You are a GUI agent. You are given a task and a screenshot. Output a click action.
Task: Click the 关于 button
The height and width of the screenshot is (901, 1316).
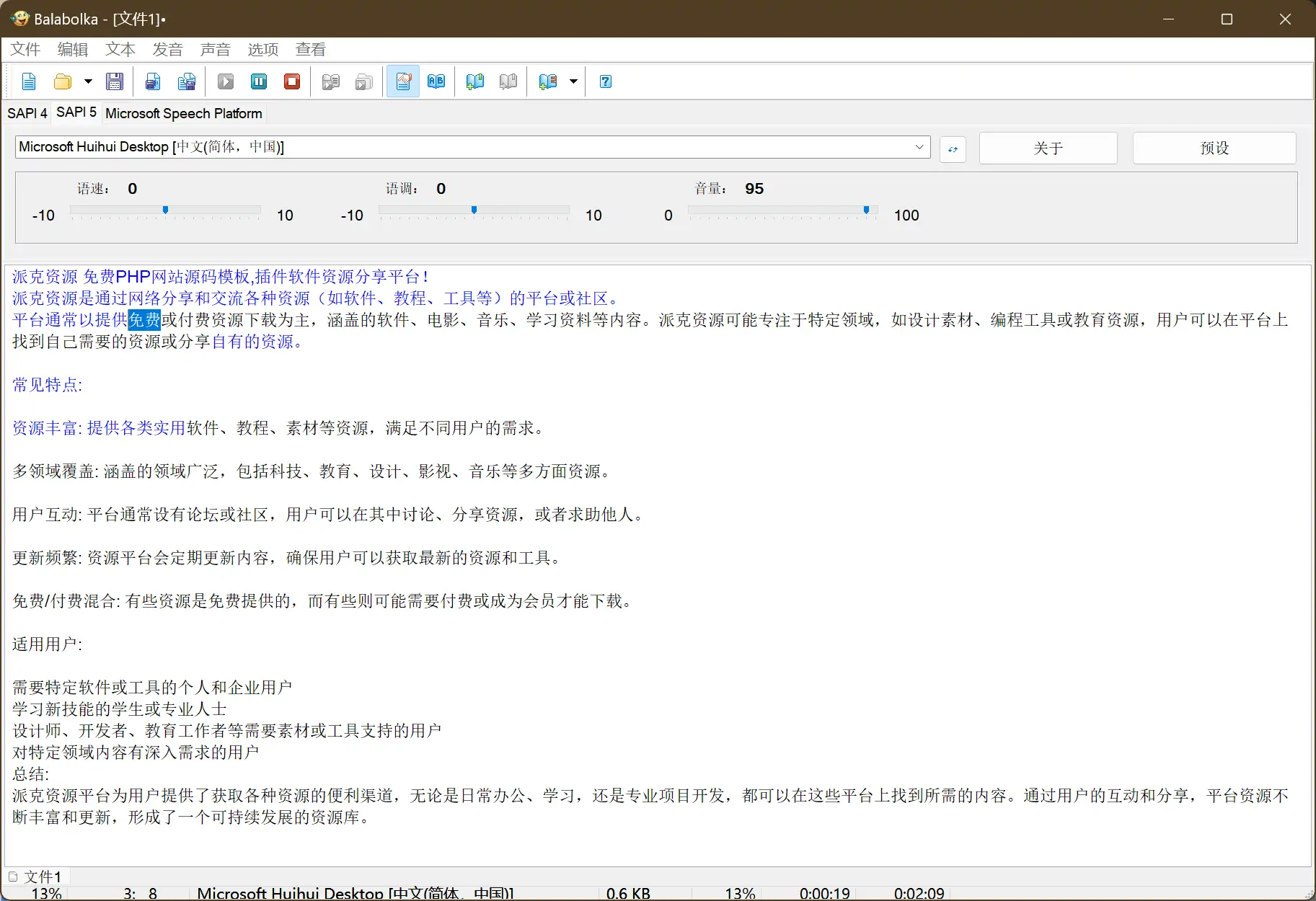(1048, 148)
